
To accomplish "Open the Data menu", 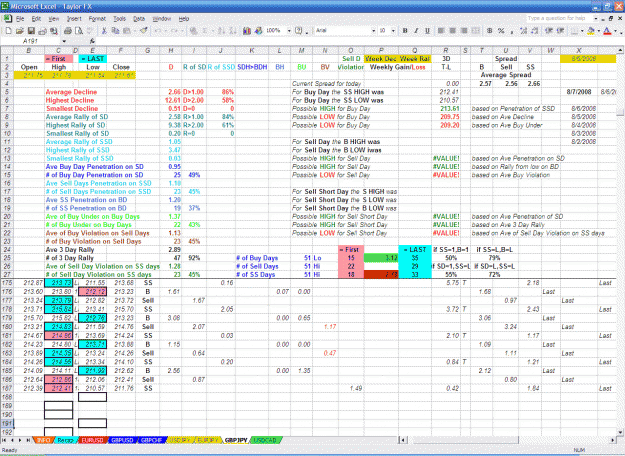I will pos(139,19).
